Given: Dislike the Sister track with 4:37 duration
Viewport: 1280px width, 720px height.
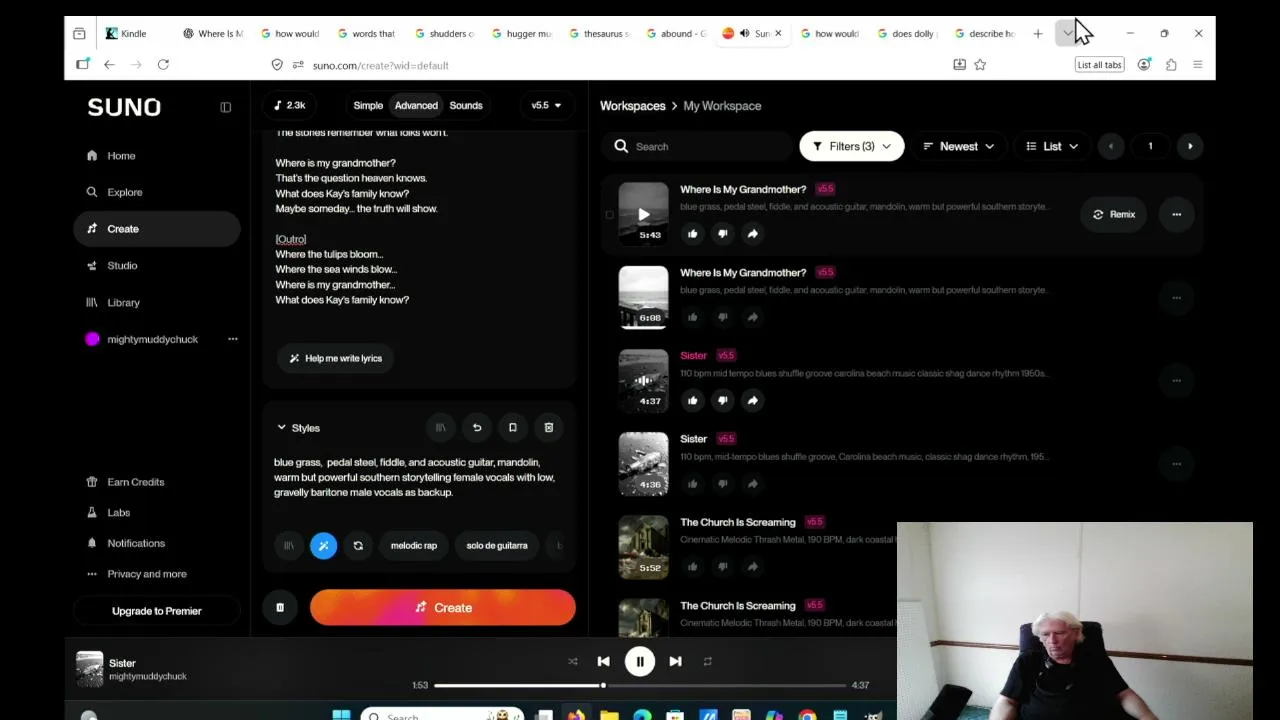Looking at the screenshot, I should tap(722, 401).
